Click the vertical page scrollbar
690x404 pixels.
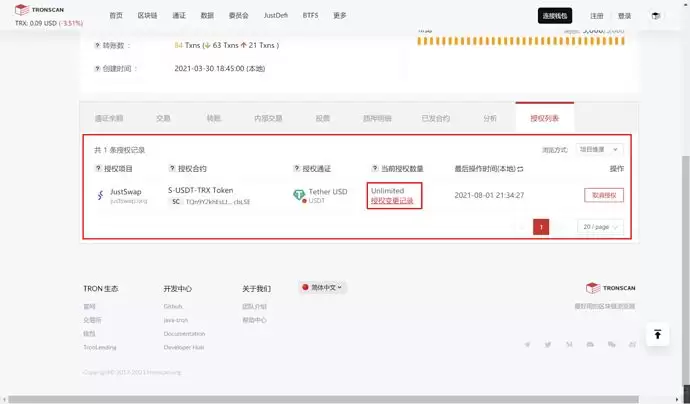pyautogui.click(x=686, y=269)
